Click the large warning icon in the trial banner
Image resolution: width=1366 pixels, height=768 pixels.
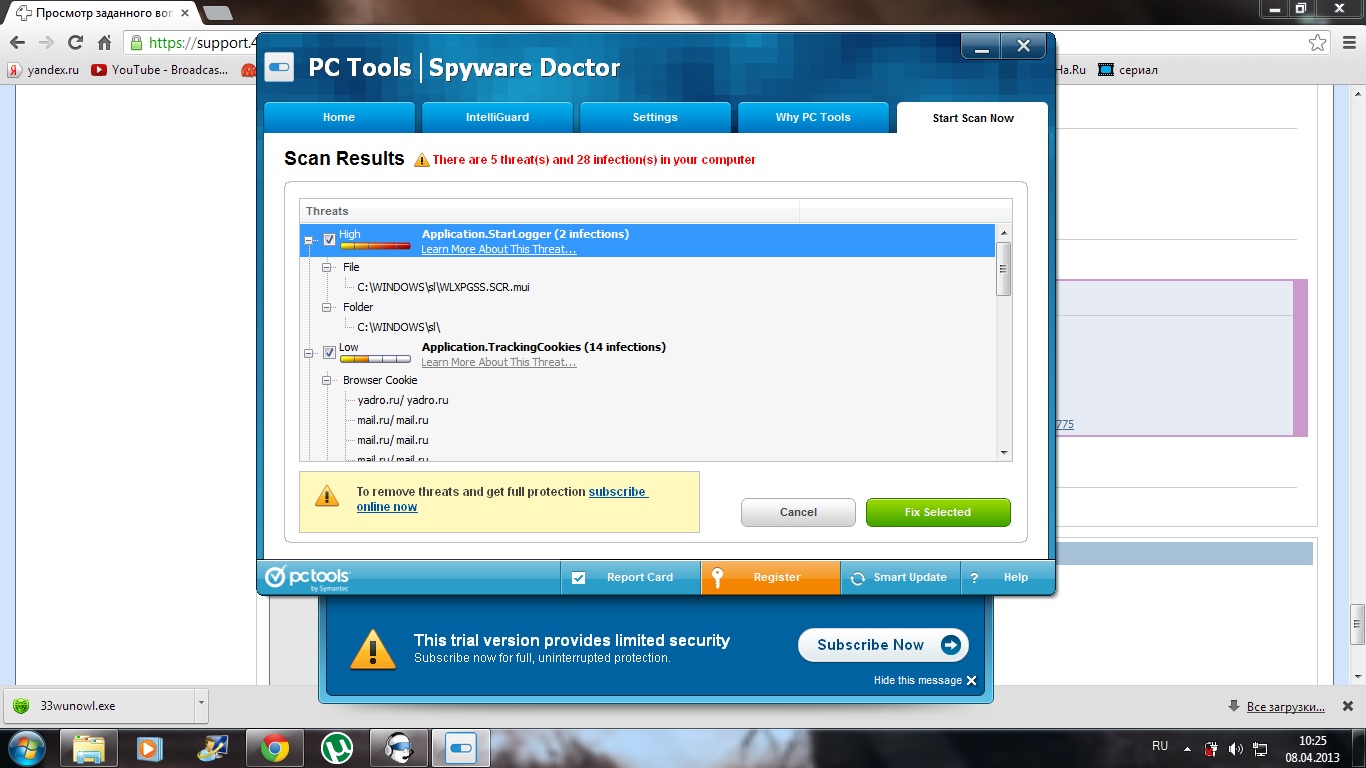coord(373,649)
